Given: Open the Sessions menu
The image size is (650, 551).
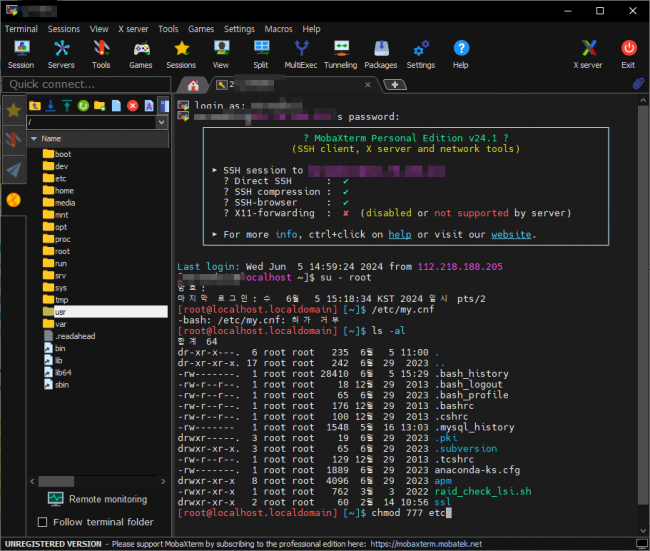Looking at the screenshot, I should pos(64,29).
